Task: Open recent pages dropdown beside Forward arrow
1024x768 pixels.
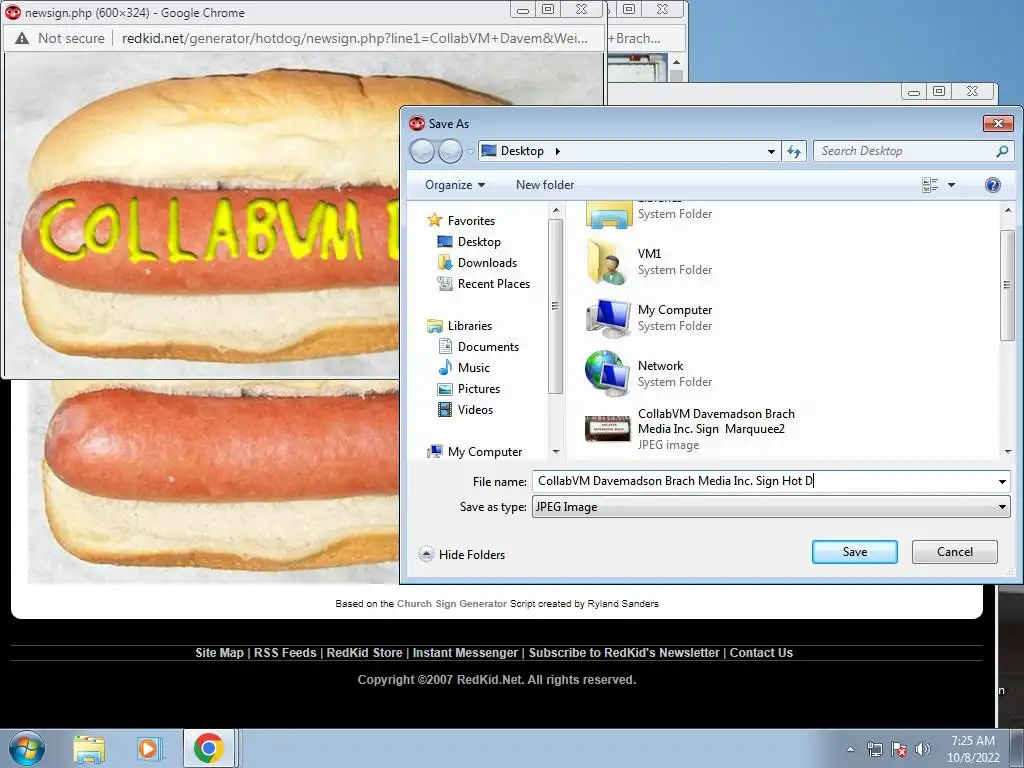Action: [470, 152]
